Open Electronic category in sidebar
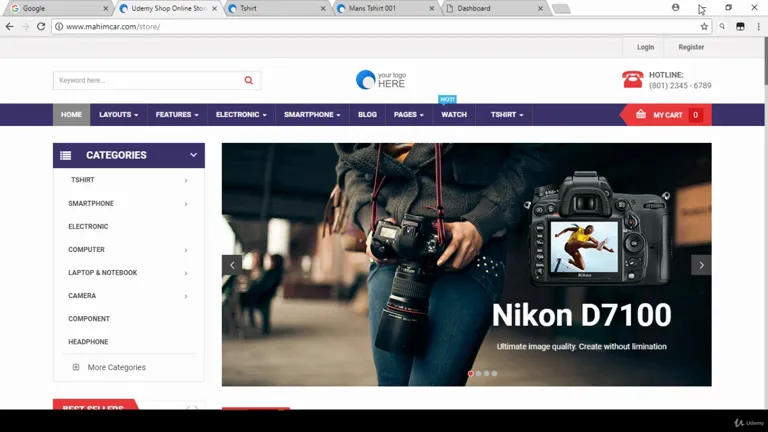 88,226
